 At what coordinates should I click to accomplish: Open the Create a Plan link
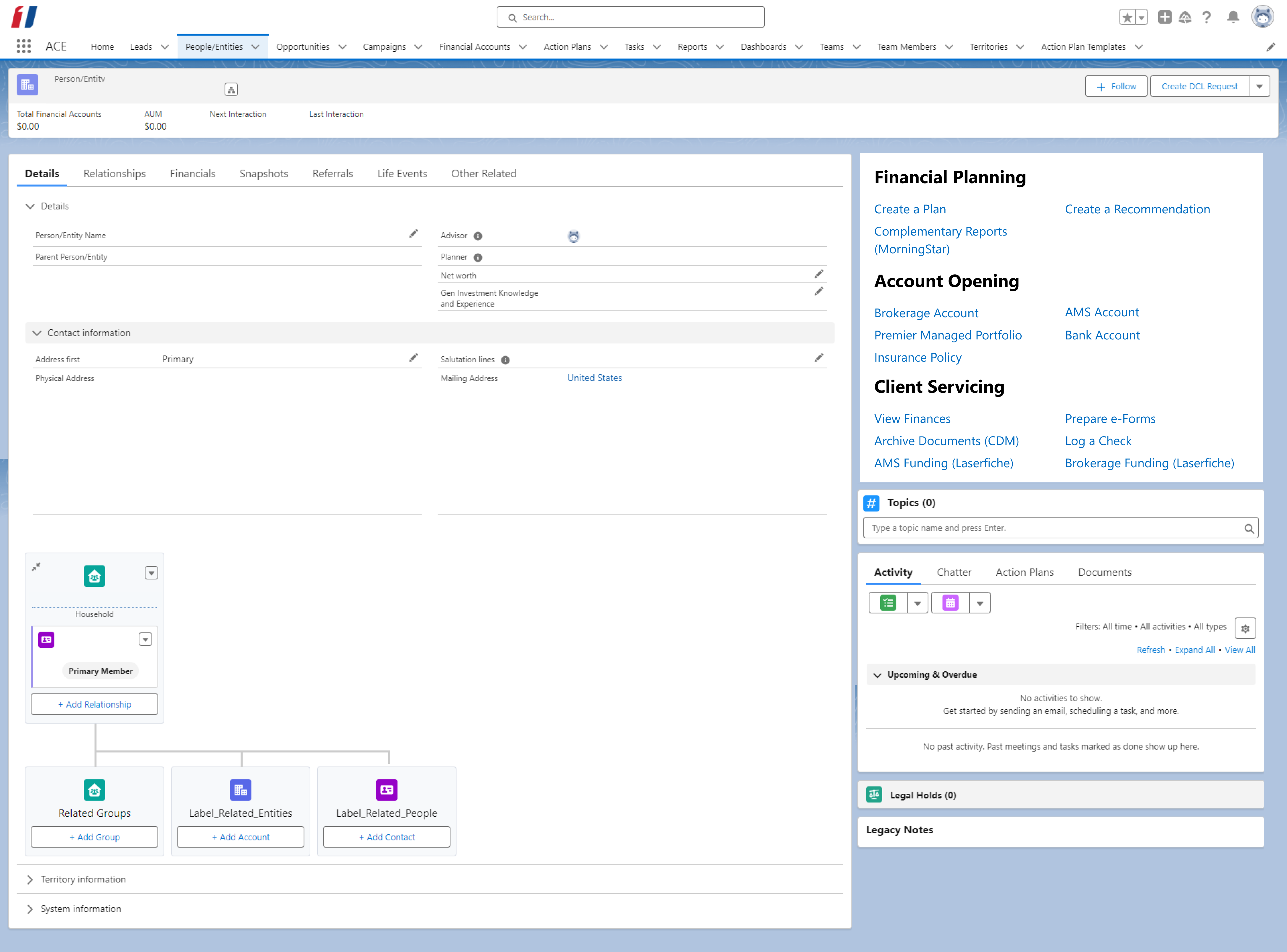(910, 209)
